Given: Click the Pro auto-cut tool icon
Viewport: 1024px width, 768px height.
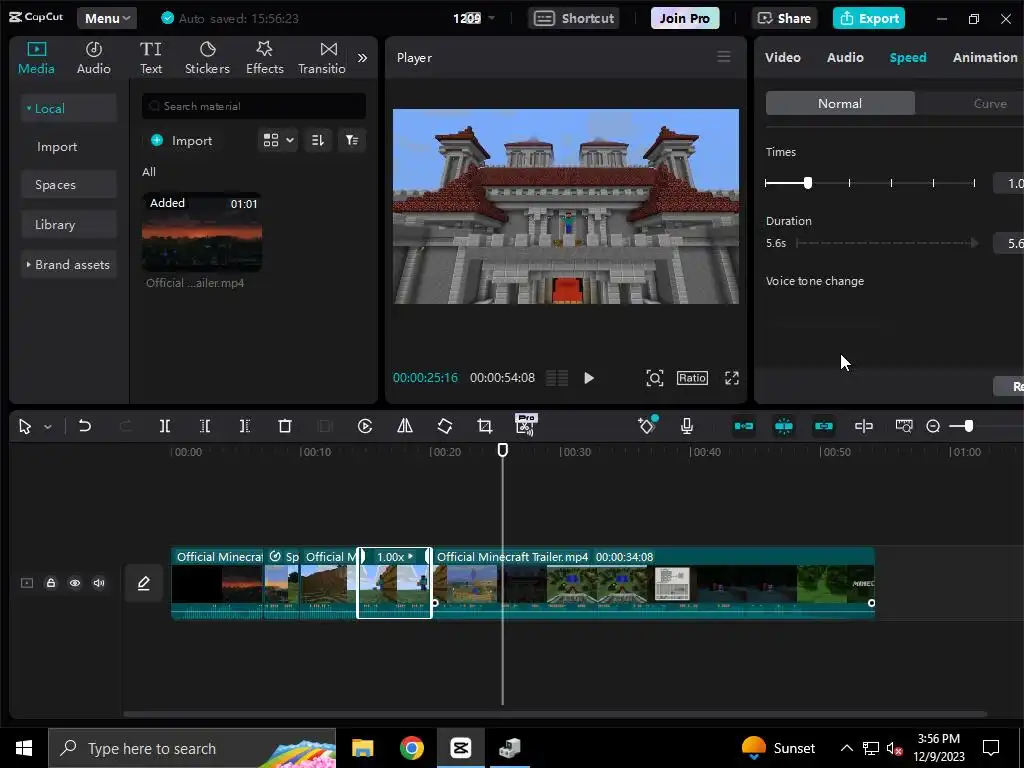Looking at the screenshot, I should click(x=525, y=425).
